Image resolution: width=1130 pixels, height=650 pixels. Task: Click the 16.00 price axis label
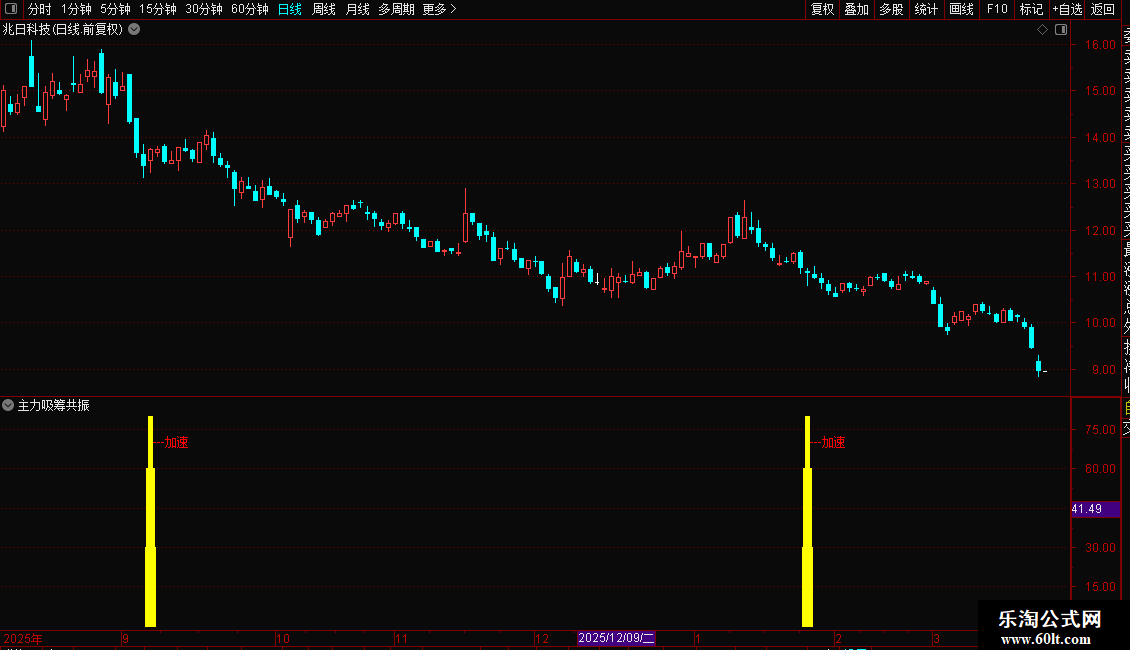tap(1100, 45)
